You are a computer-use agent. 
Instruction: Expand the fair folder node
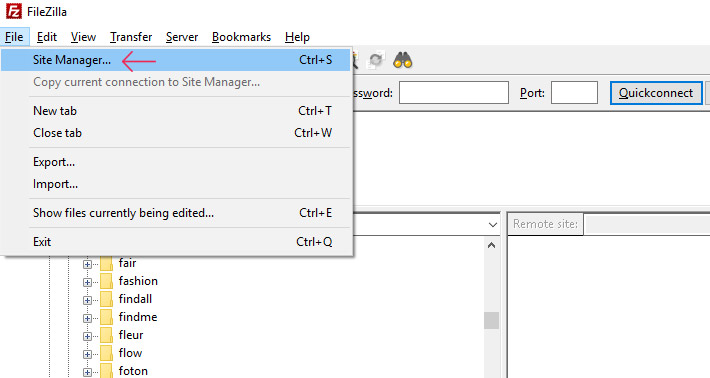click(87, 264)
